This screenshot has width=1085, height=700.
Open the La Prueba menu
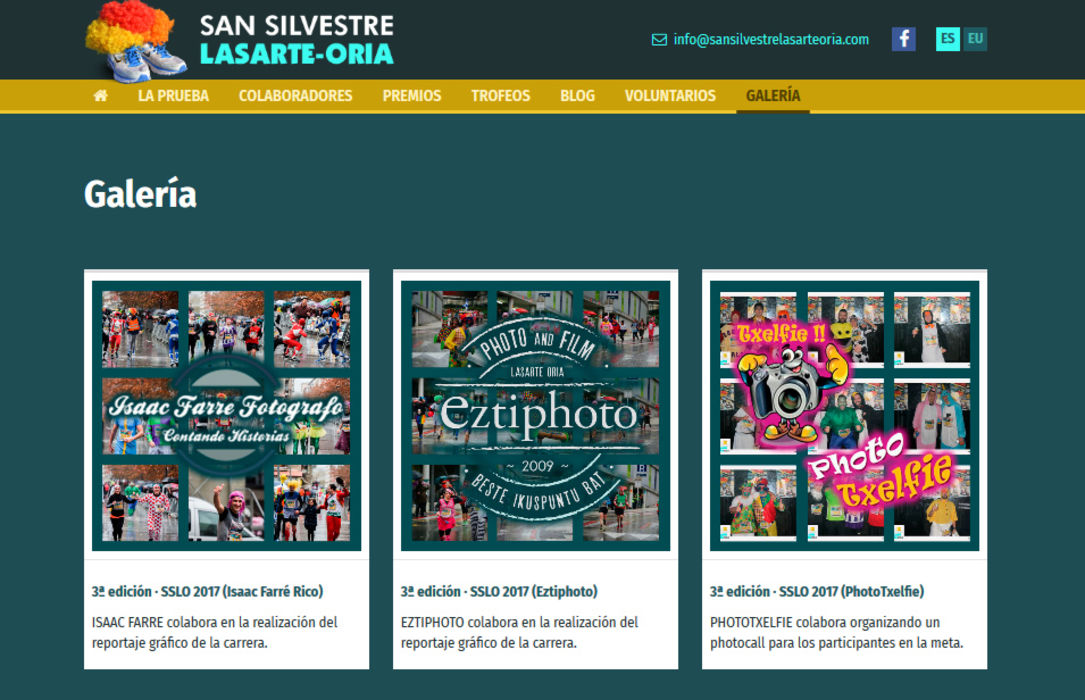point(173,95)
